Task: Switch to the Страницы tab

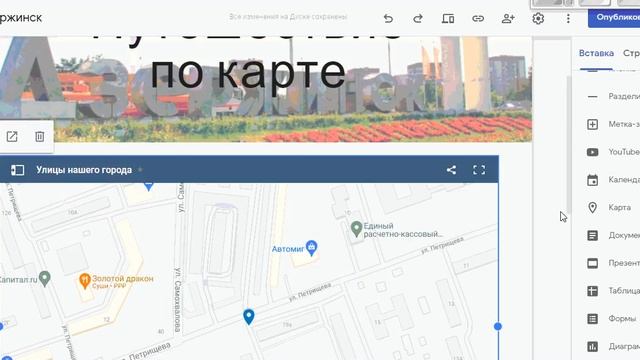Action: point(631,53)
